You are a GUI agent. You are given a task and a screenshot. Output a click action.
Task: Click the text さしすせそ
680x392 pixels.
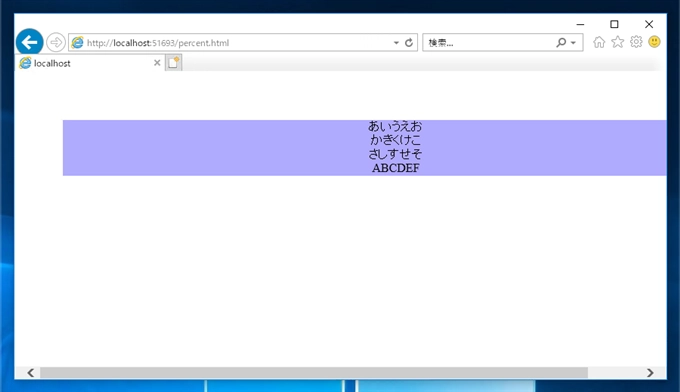coord(395,154)
